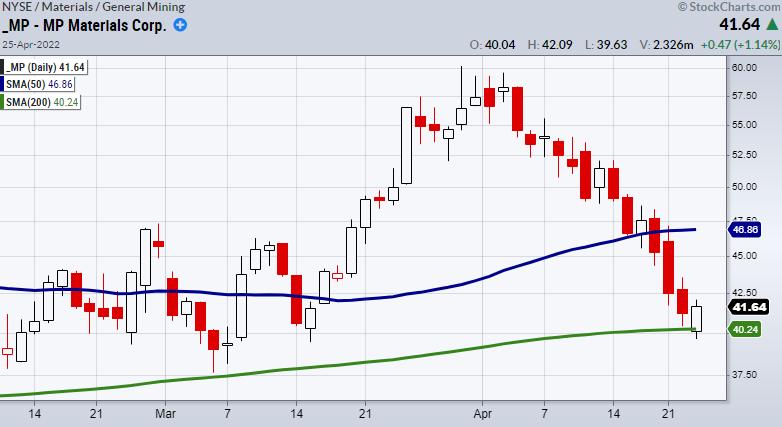This screenshot has width=782, height=427.
Task: Click the 55.00 price axis label
Action: 744,124
